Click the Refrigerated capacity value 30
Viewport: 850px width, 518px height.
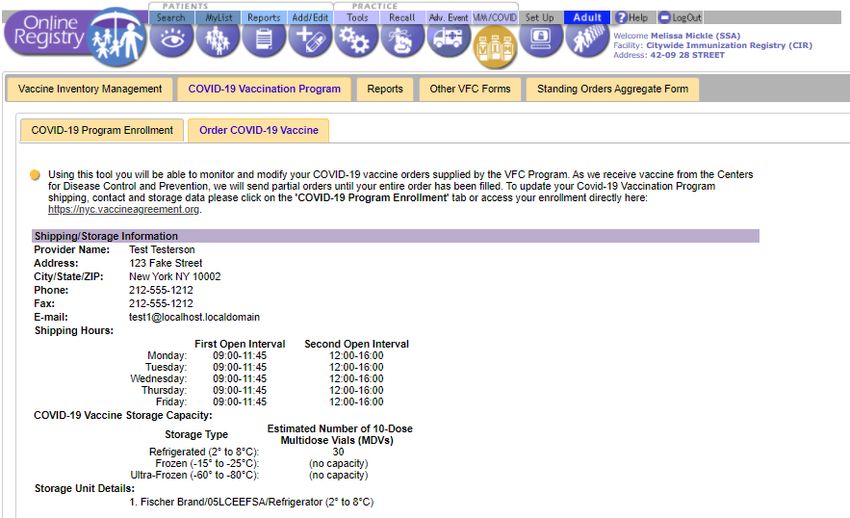338,451
